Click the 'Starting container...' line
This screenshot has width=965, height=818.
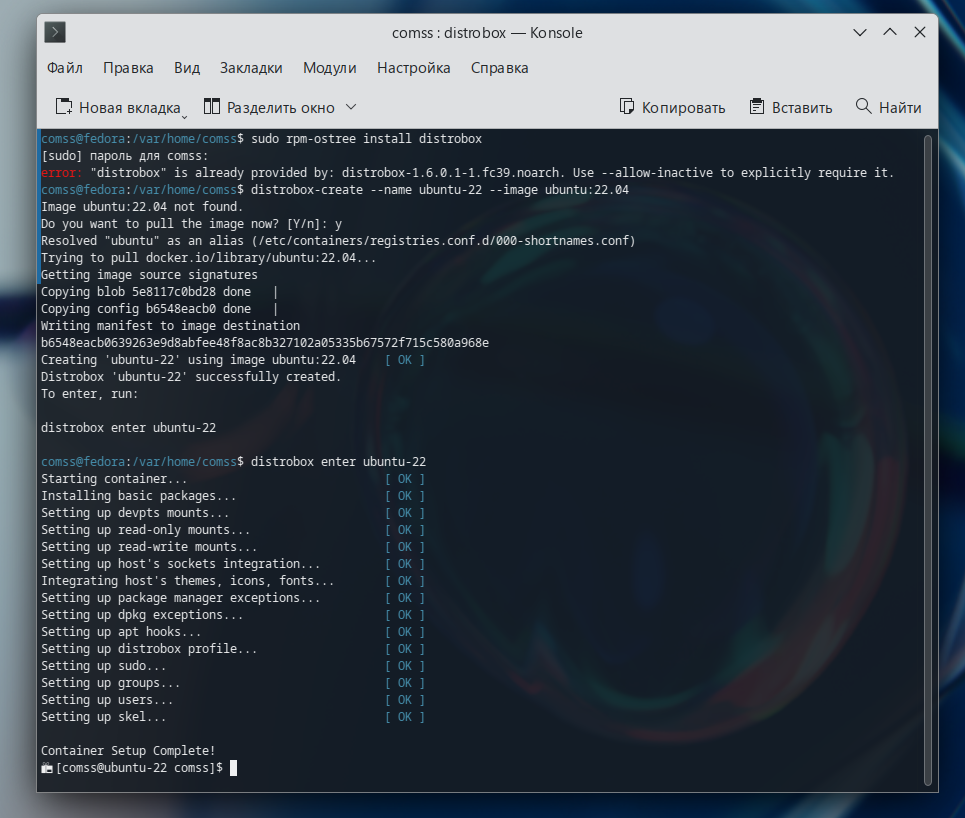114,479
